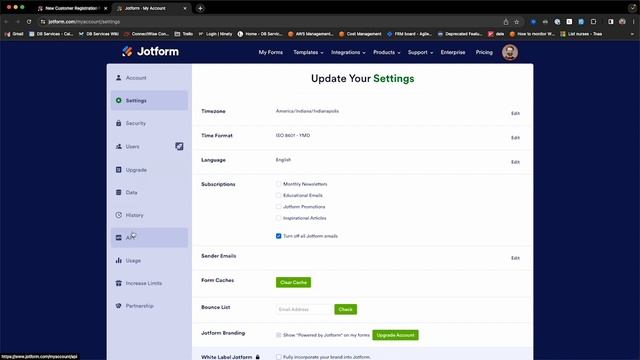
Task: Reload the page in the browser
Action: (29, 22)
